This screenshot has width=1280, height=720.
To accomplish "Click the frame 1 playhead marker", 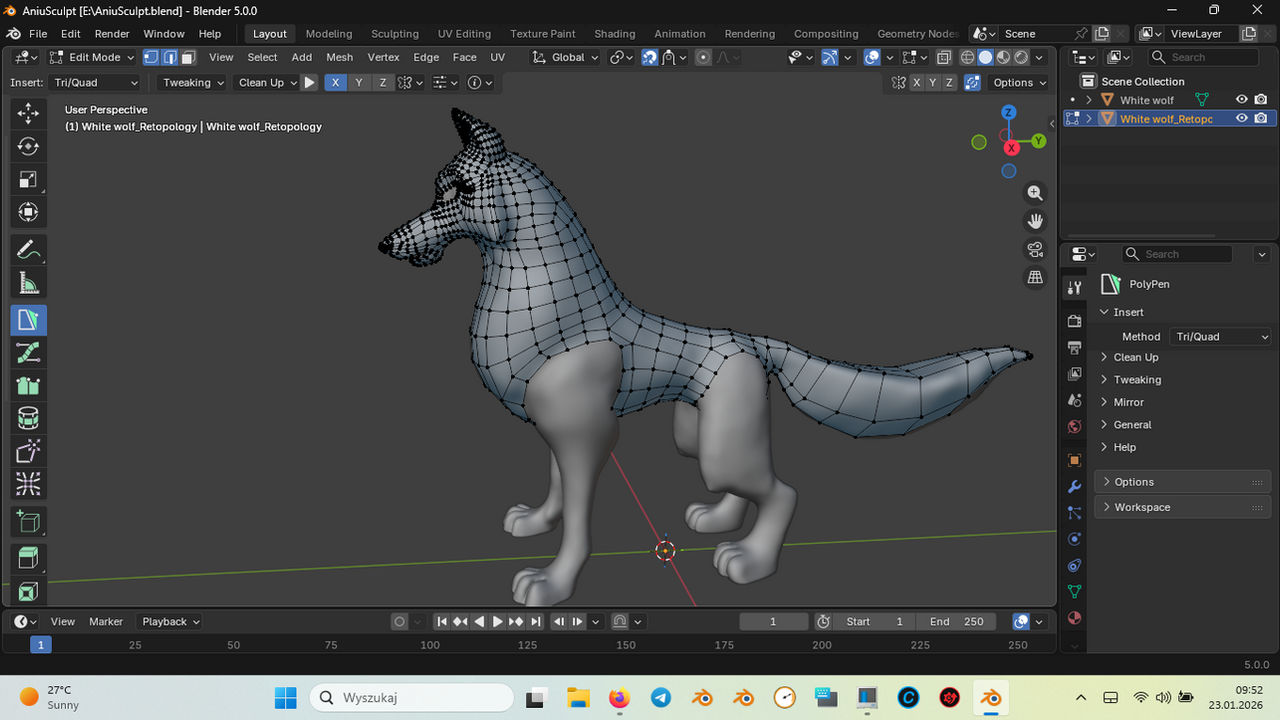I will [40, 645].
